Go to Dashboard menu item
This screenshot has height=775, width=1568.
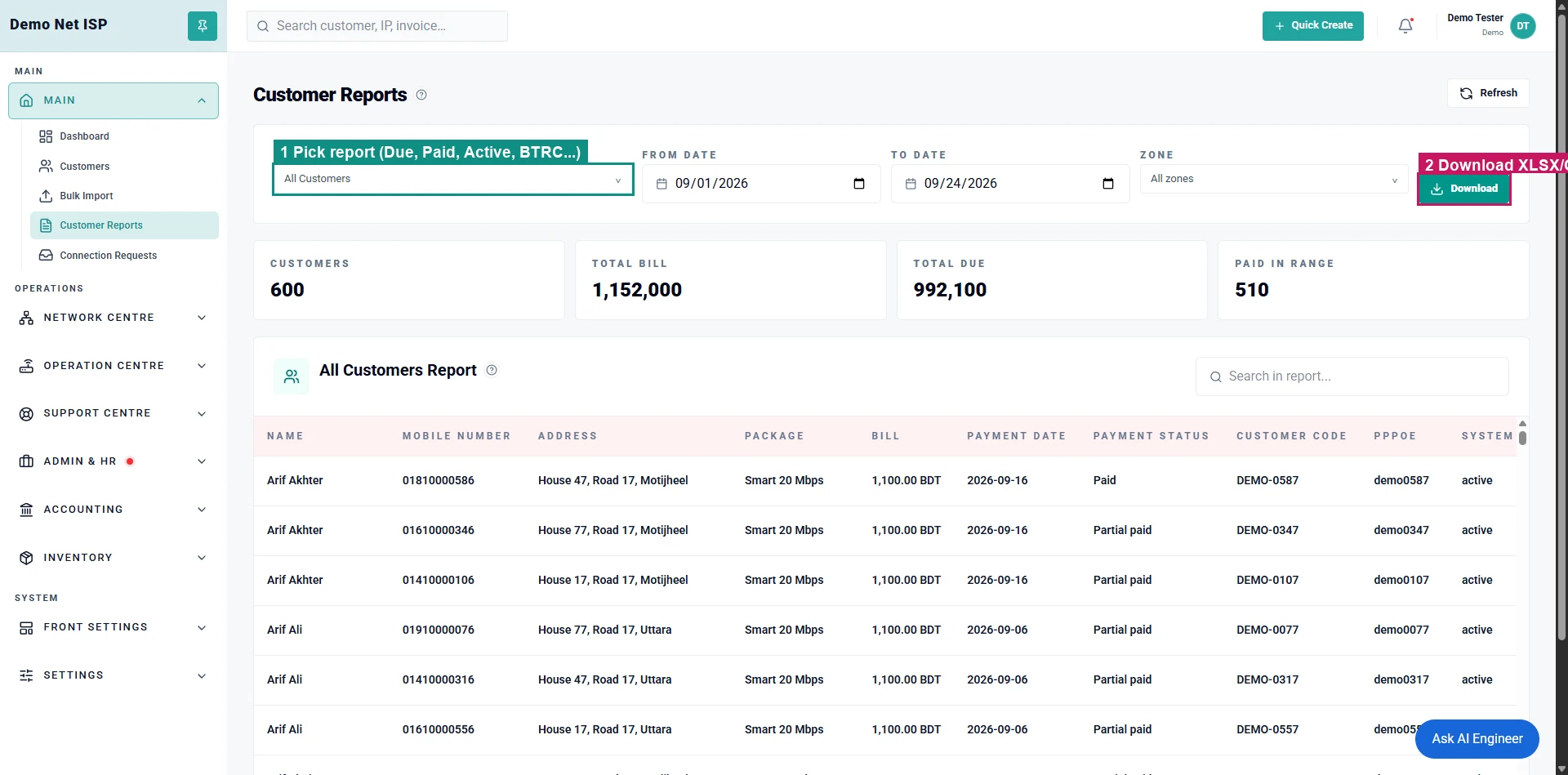pyautogui.click(x=124, y=136)
